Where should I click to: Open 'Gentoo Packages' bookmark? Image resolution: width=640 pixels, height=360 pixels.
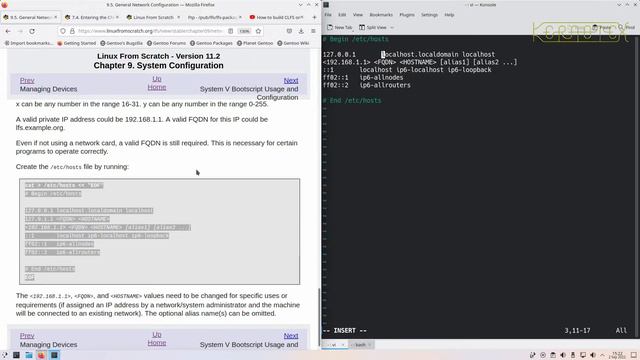point(211,43)
